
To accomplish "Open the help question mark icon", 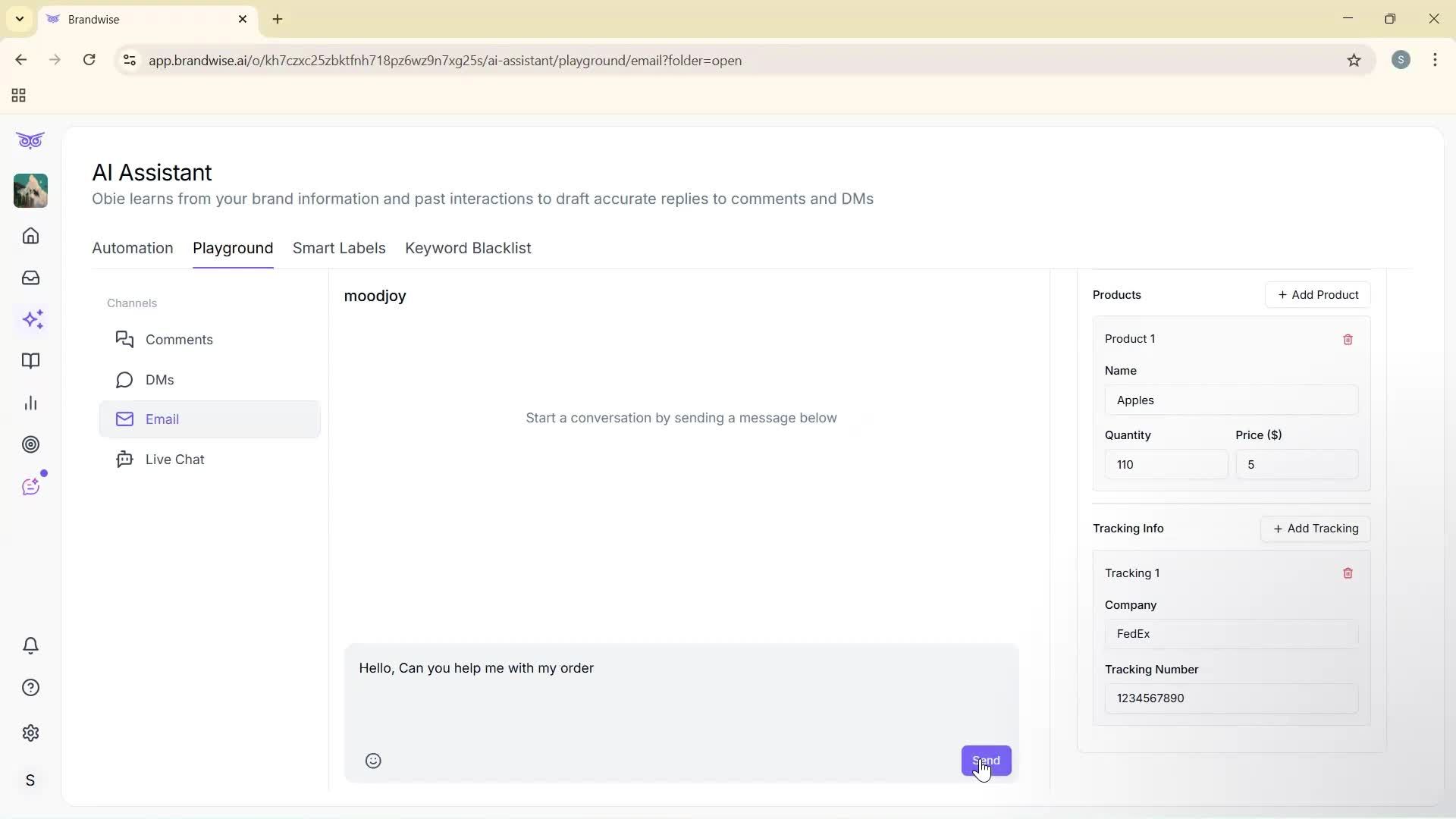I will (x=30, y=687).
